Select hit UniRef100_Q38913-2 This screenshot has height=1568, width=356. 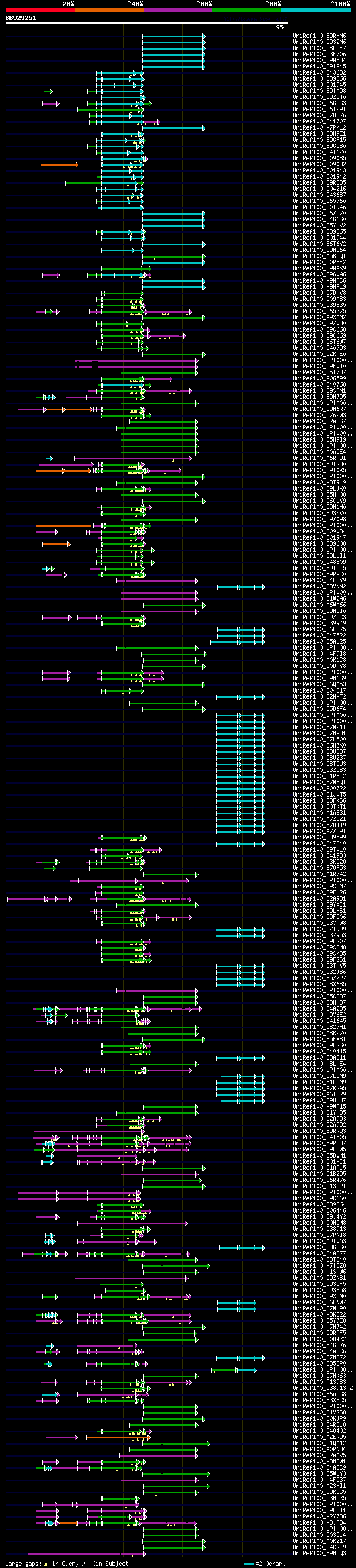click(x=323, y=1388)
